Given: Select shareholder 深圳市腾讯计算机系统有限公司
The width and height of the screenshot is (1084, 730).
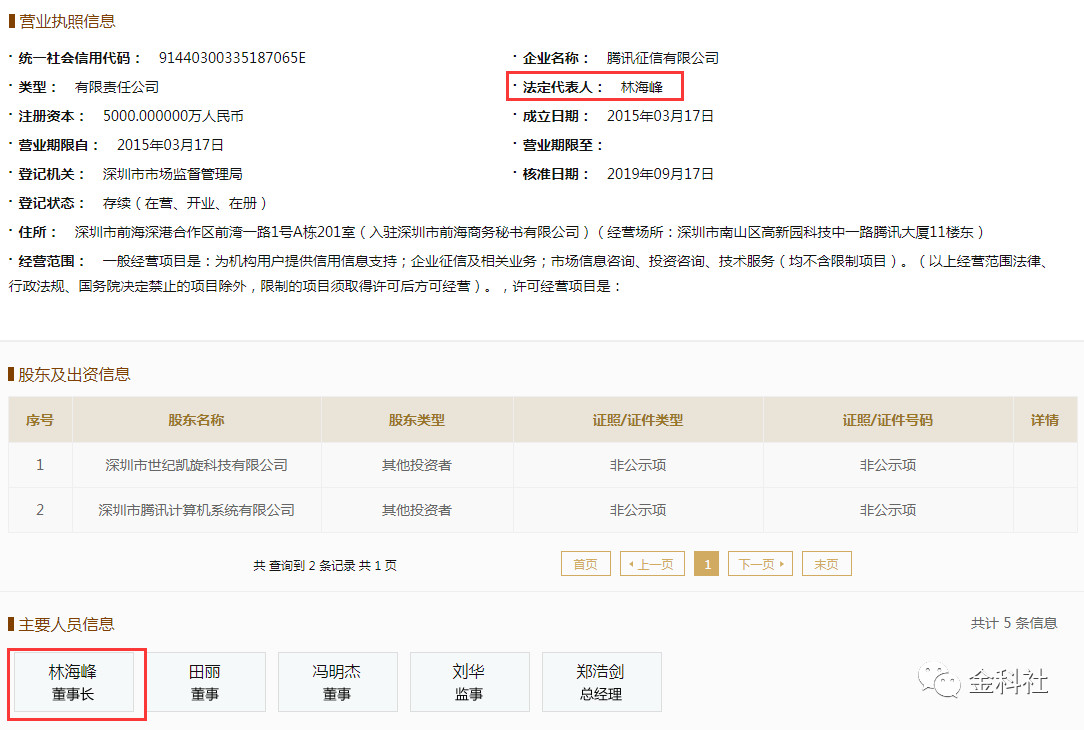Looking at the screenshot, I should (x=196, y=510).
